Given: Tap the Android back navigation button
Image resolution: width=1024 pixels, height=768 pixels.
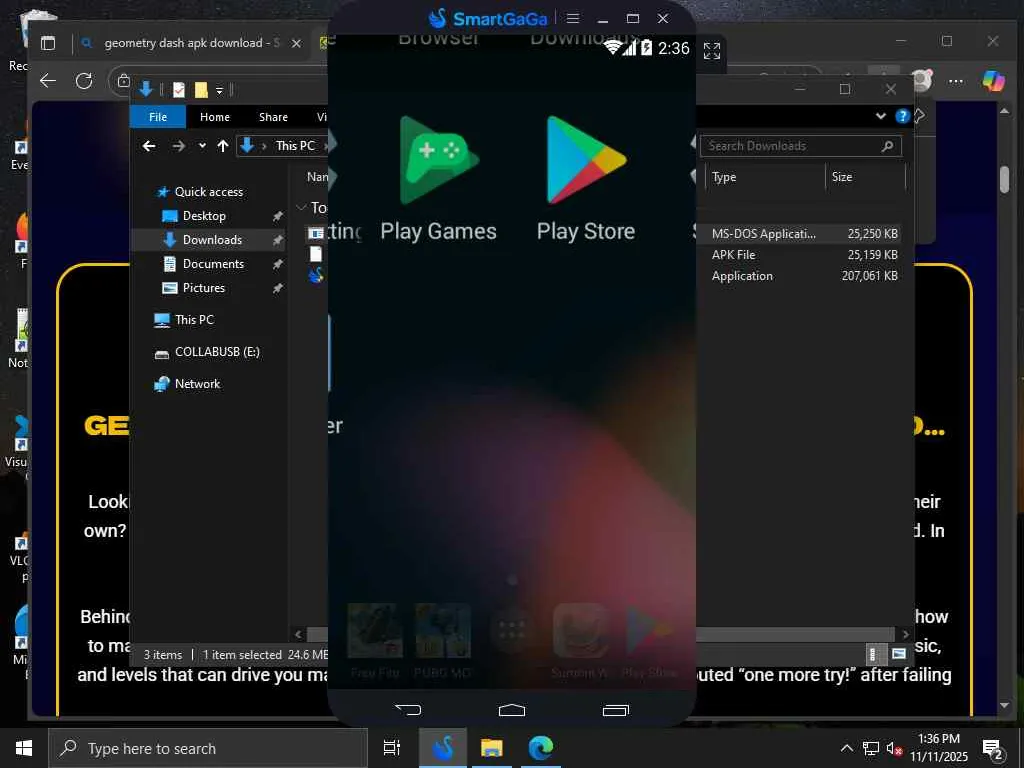Looking at the screenshot, I should point(408,709).
